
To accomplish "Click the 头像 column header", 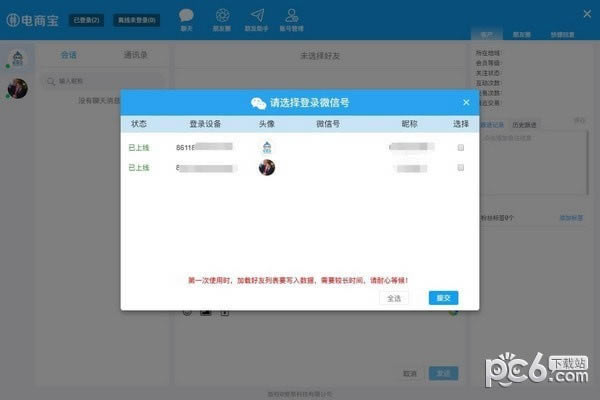I will coord(267,124).
